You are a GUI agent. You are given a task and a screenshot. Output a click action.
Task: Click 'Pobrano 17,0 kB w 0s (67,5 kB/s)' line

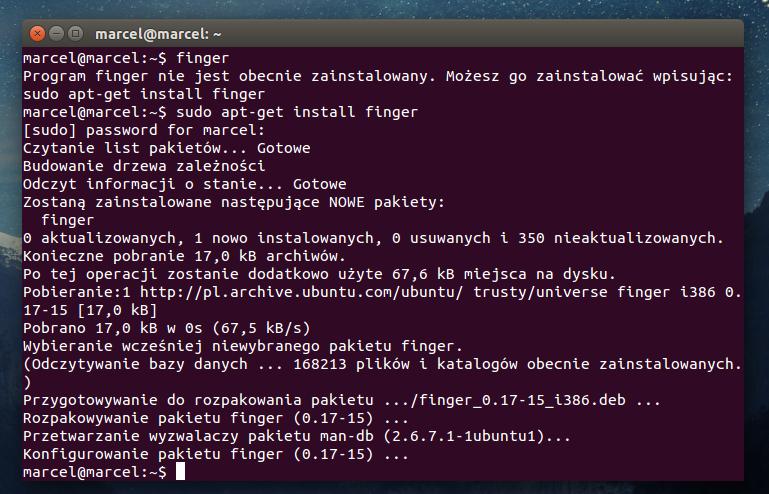(167, 328)
